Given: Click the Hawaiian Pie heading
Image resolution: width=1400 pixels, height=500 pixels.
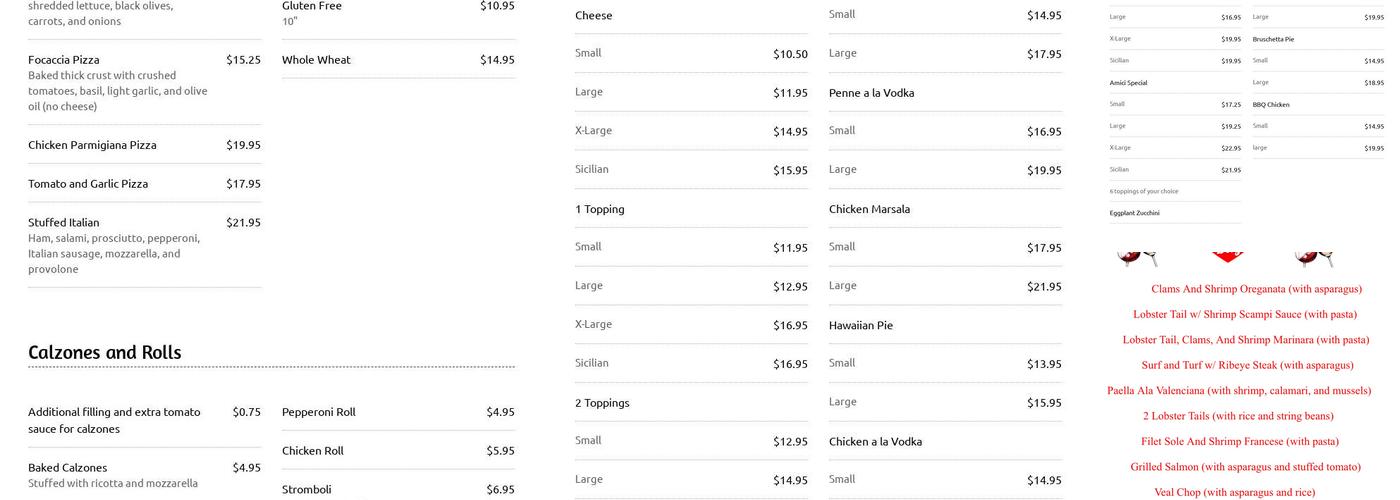Looking at the screenshot, I should pyautogui.click(x=861, y=325).
